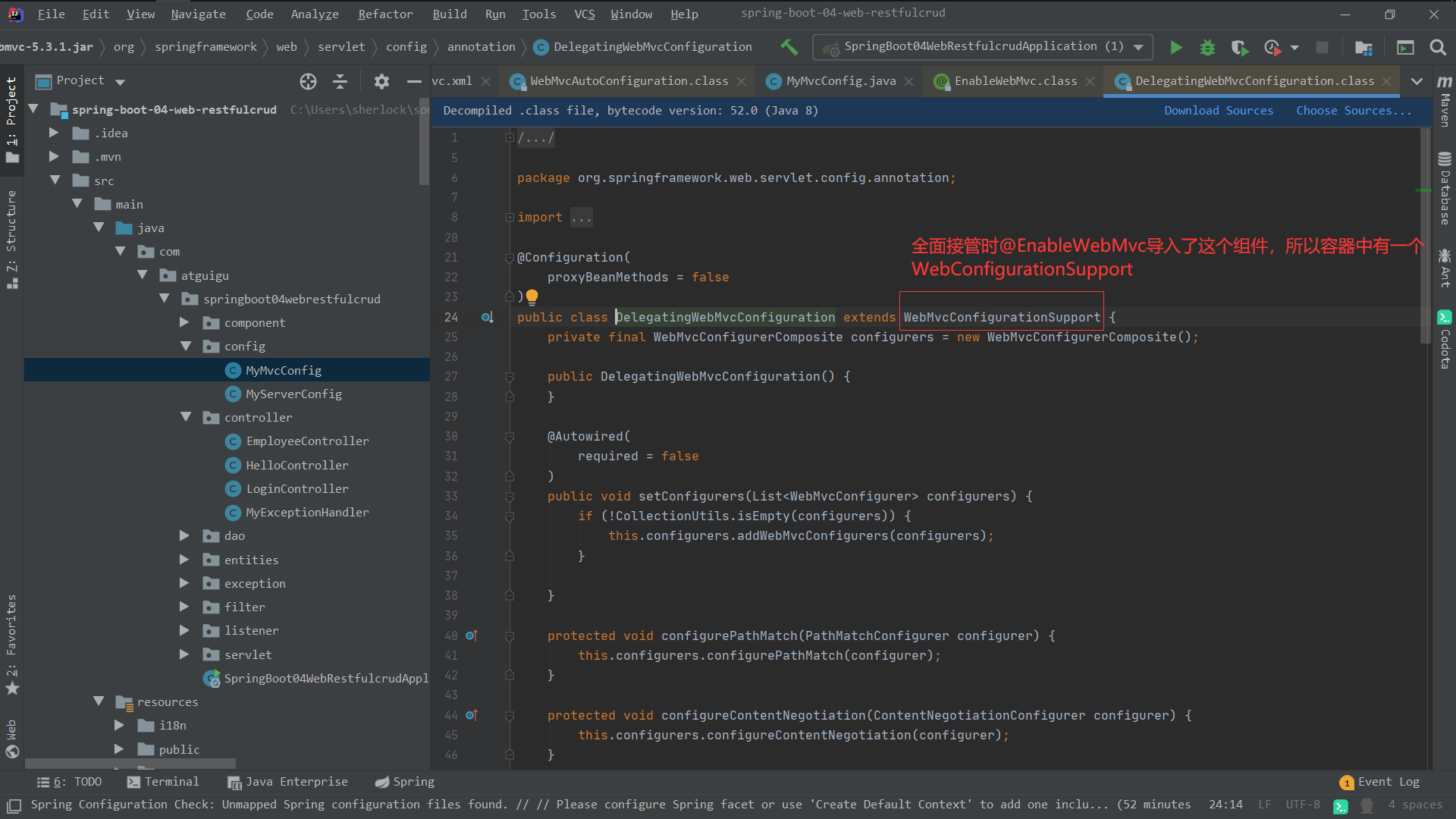Open the Refactor menu

point(385,14)
